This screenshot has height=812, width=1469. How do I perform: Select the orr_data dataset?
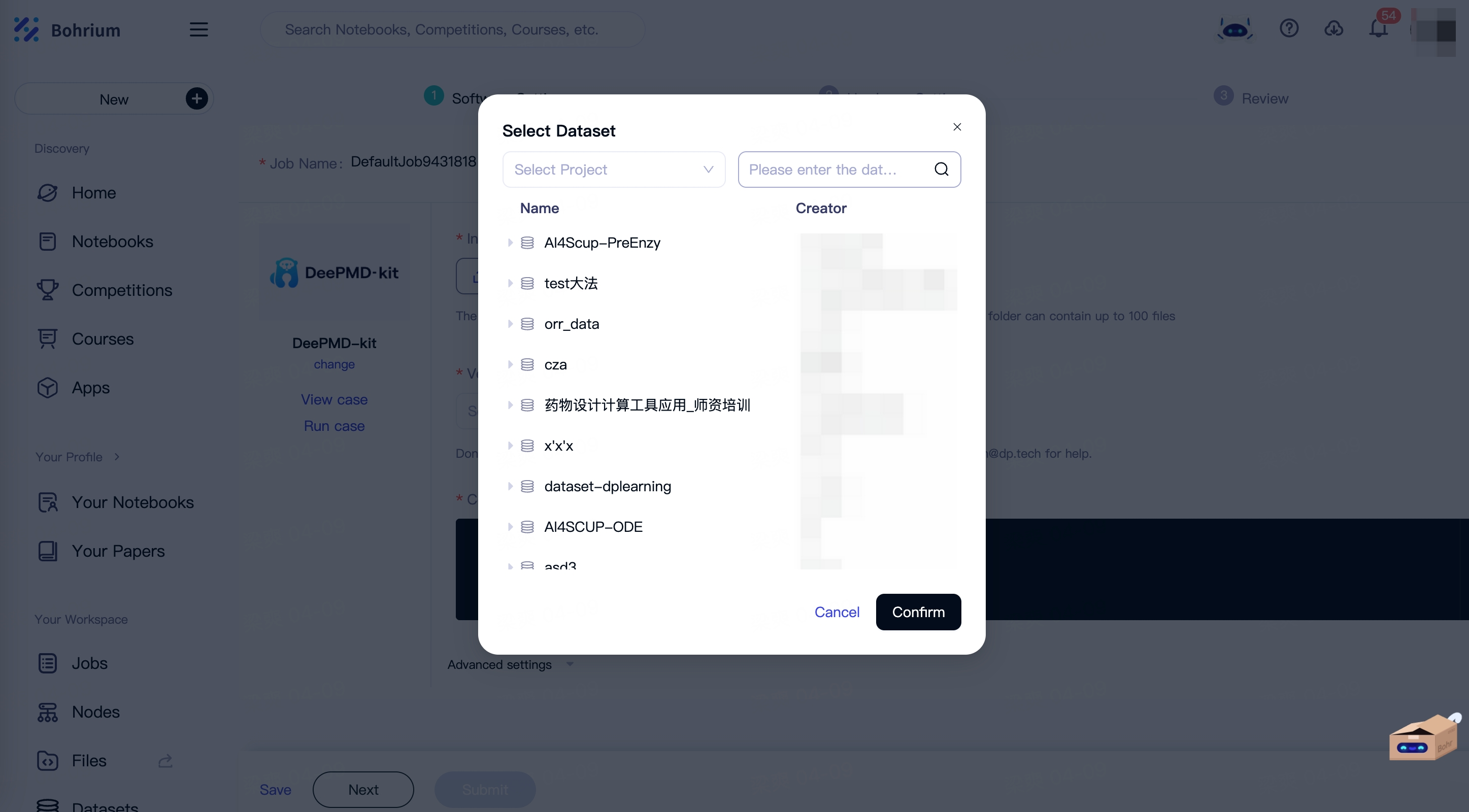[x=571, y=323]
